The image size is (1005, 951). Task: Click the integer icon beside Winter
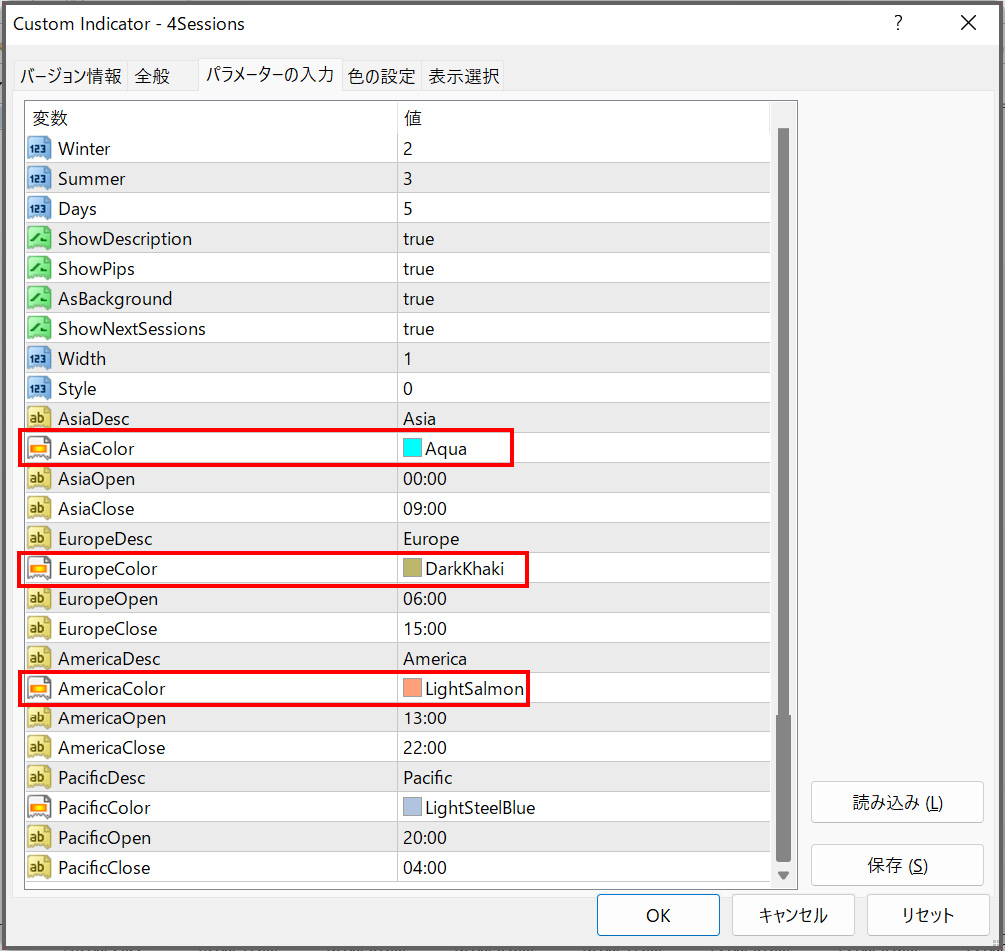(x=39, y=149)
